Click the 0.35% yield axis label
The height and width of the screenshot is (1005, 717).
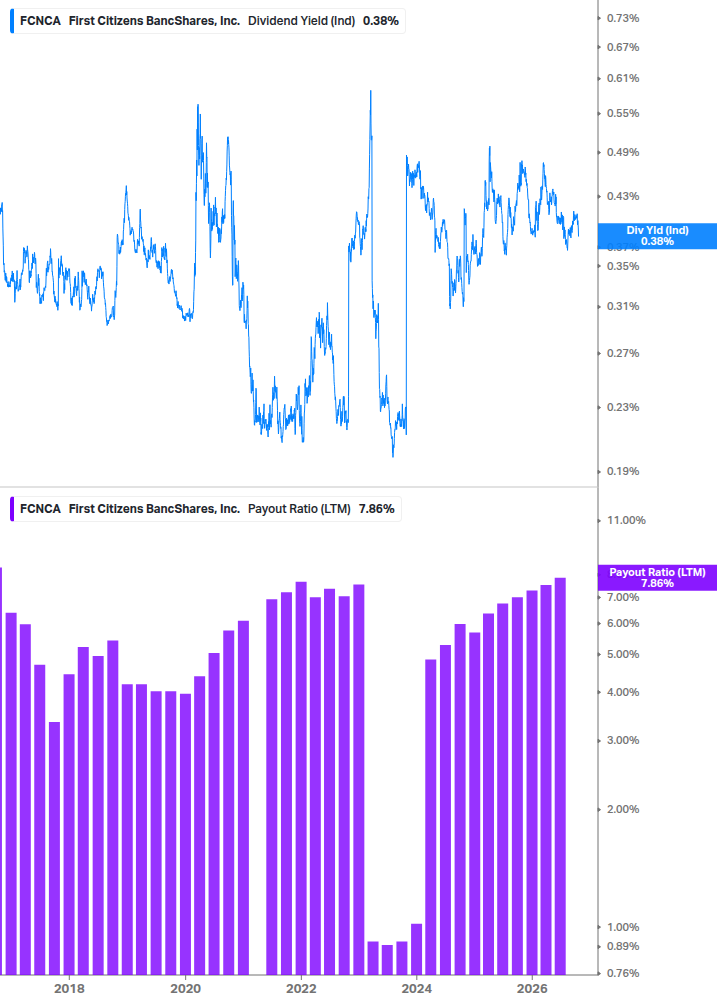(x=623, y=266)
